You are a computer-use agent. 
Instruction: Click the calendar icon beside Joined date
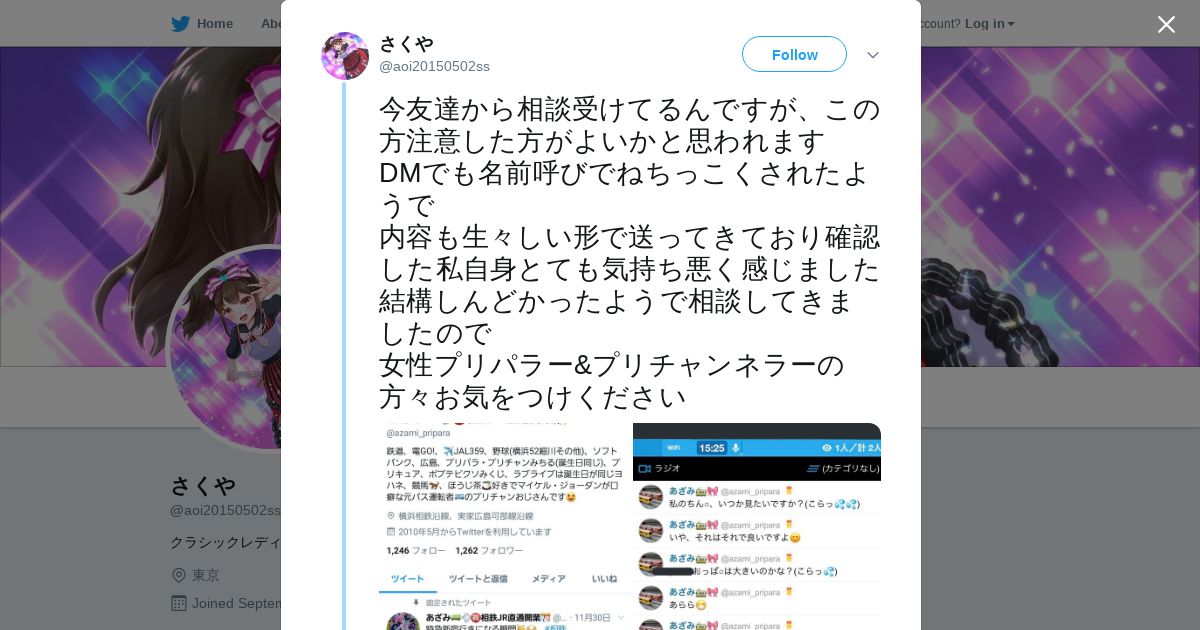coord(179,603)
